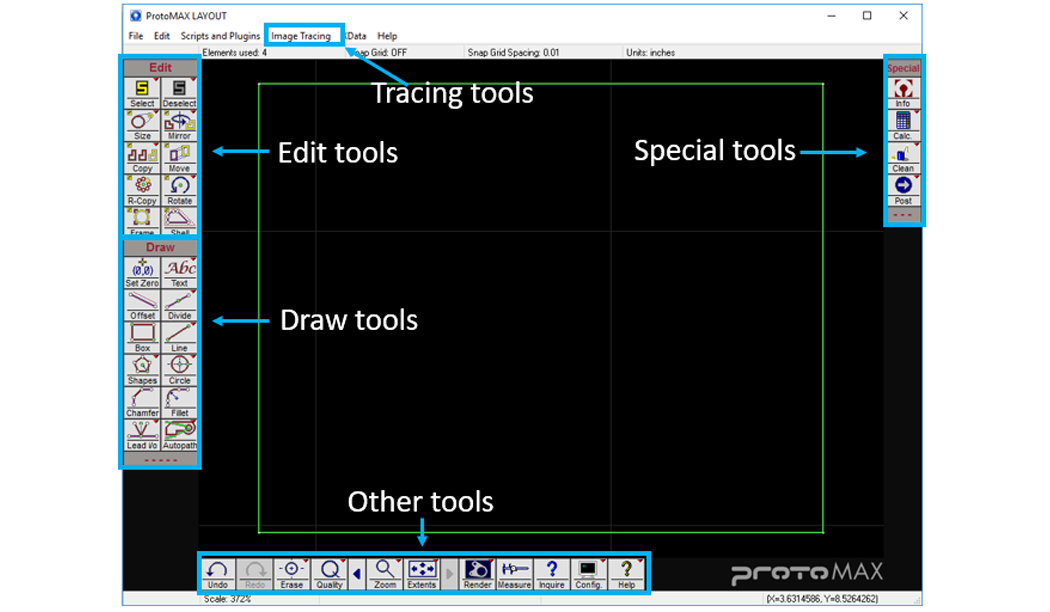The height and width of the screenshot is (612, 1050).
Task: Click the Extents view button
Action: (422, 573)
